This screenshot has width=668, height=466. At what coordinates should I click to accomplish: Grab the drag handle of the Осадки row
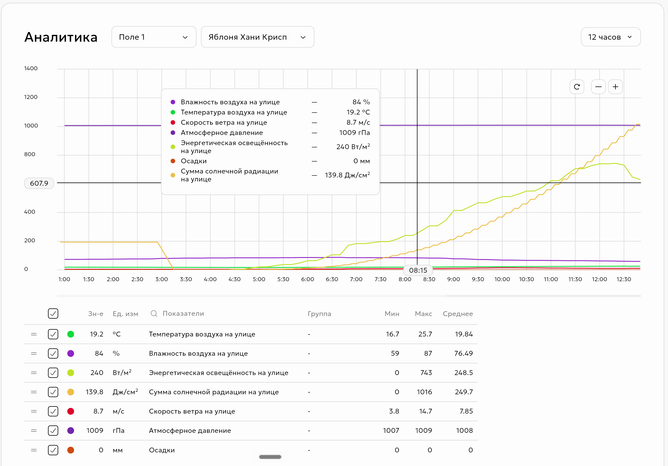pos(34,450)
